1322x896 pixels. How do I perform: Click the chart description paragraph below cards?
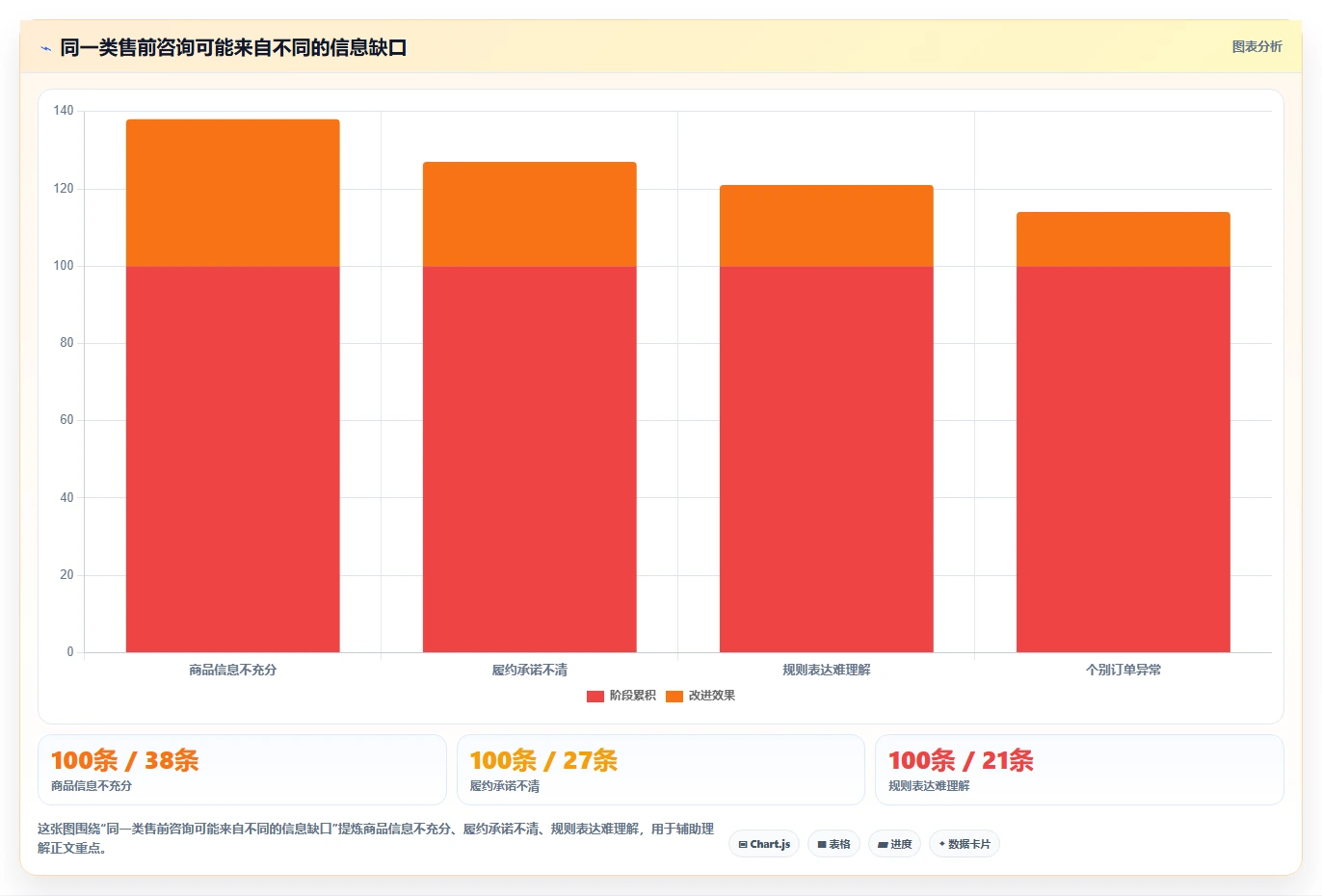[376, 838]
